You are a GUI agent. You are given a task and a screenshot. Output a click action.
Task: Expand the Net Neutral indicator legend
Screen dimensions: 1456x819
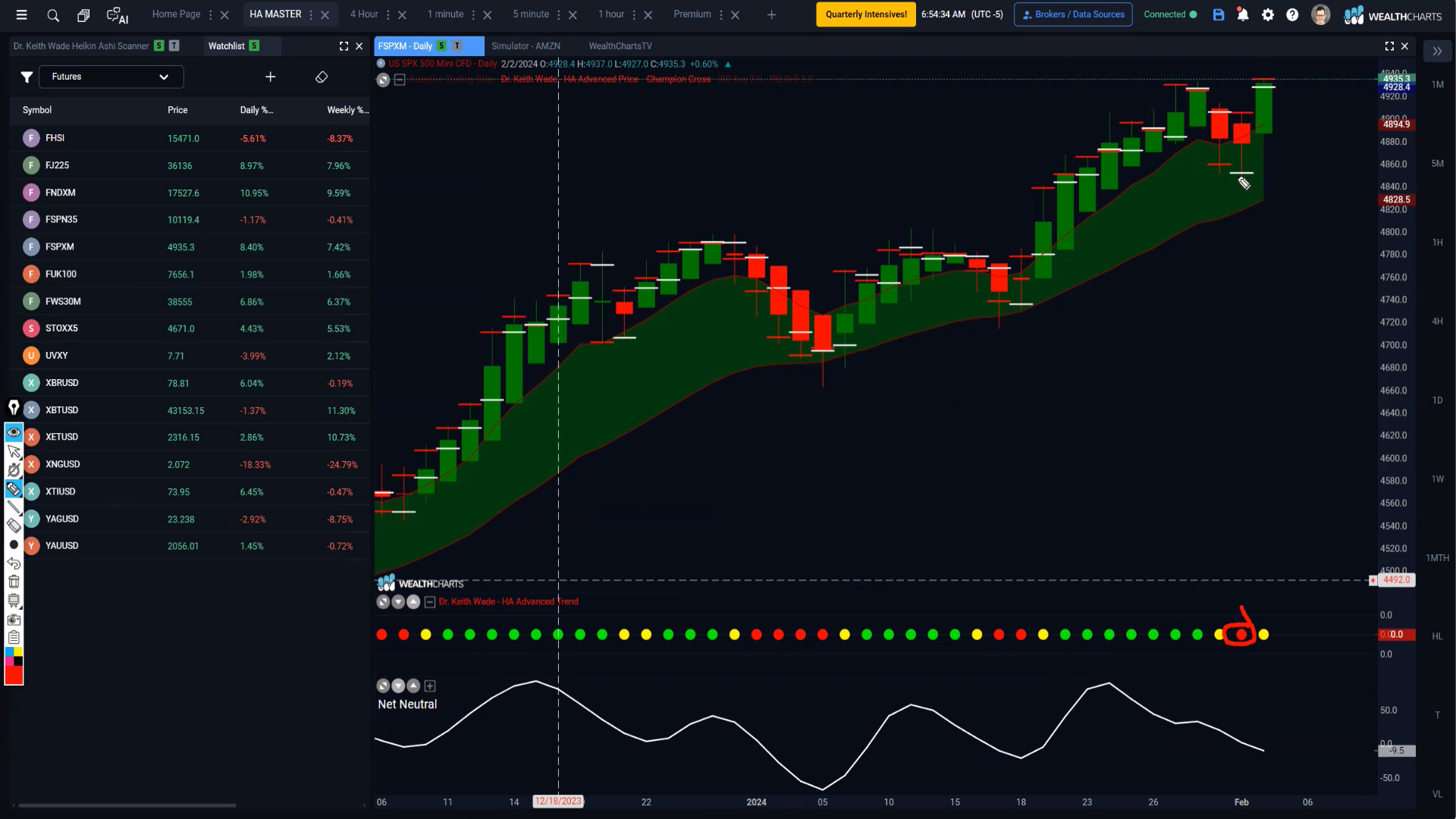(430, 686)
